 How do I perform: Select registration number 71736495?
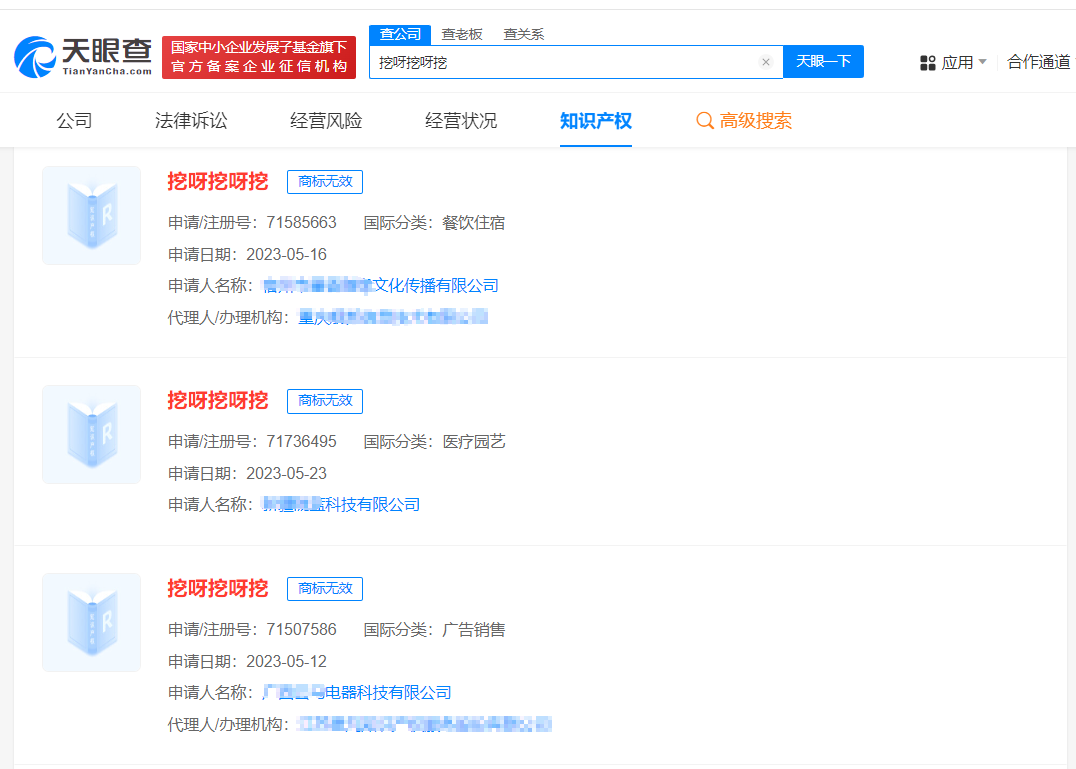[302, 442]
